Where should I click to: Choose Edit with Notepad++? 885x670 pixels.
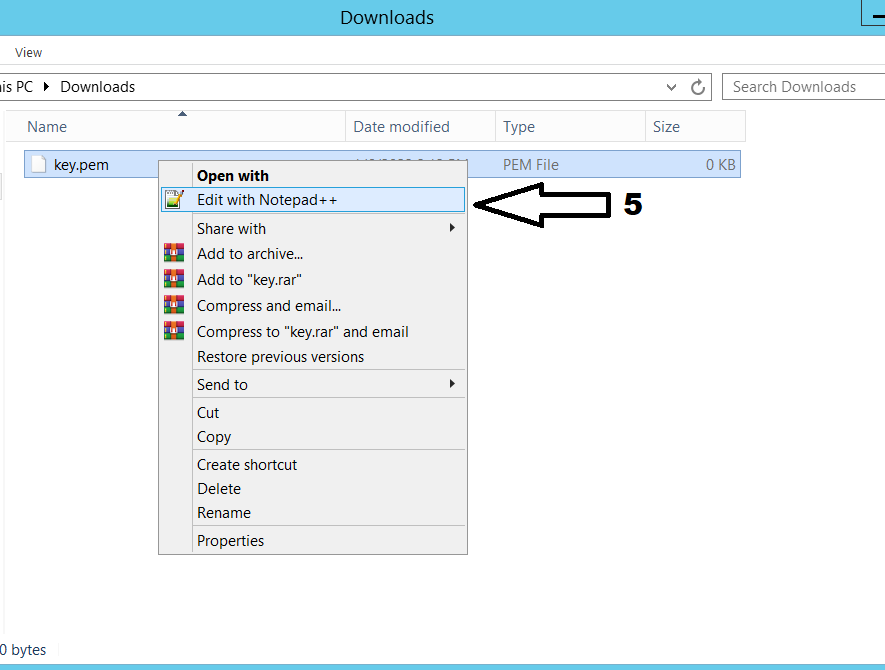pyautogui.click(x=267, y=200)
